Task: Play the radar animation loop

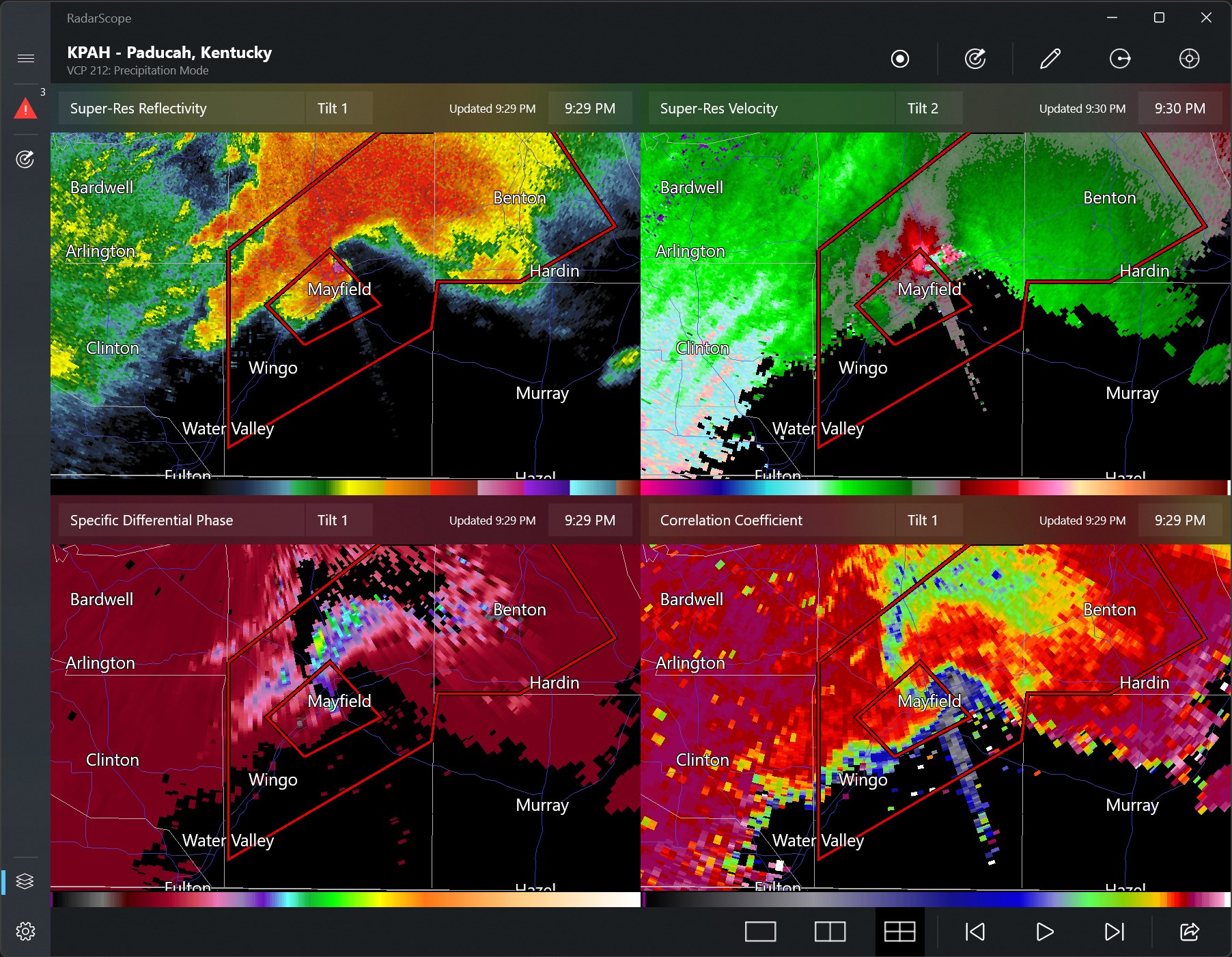Action: pyautogui.click(x=1044, y=931)
